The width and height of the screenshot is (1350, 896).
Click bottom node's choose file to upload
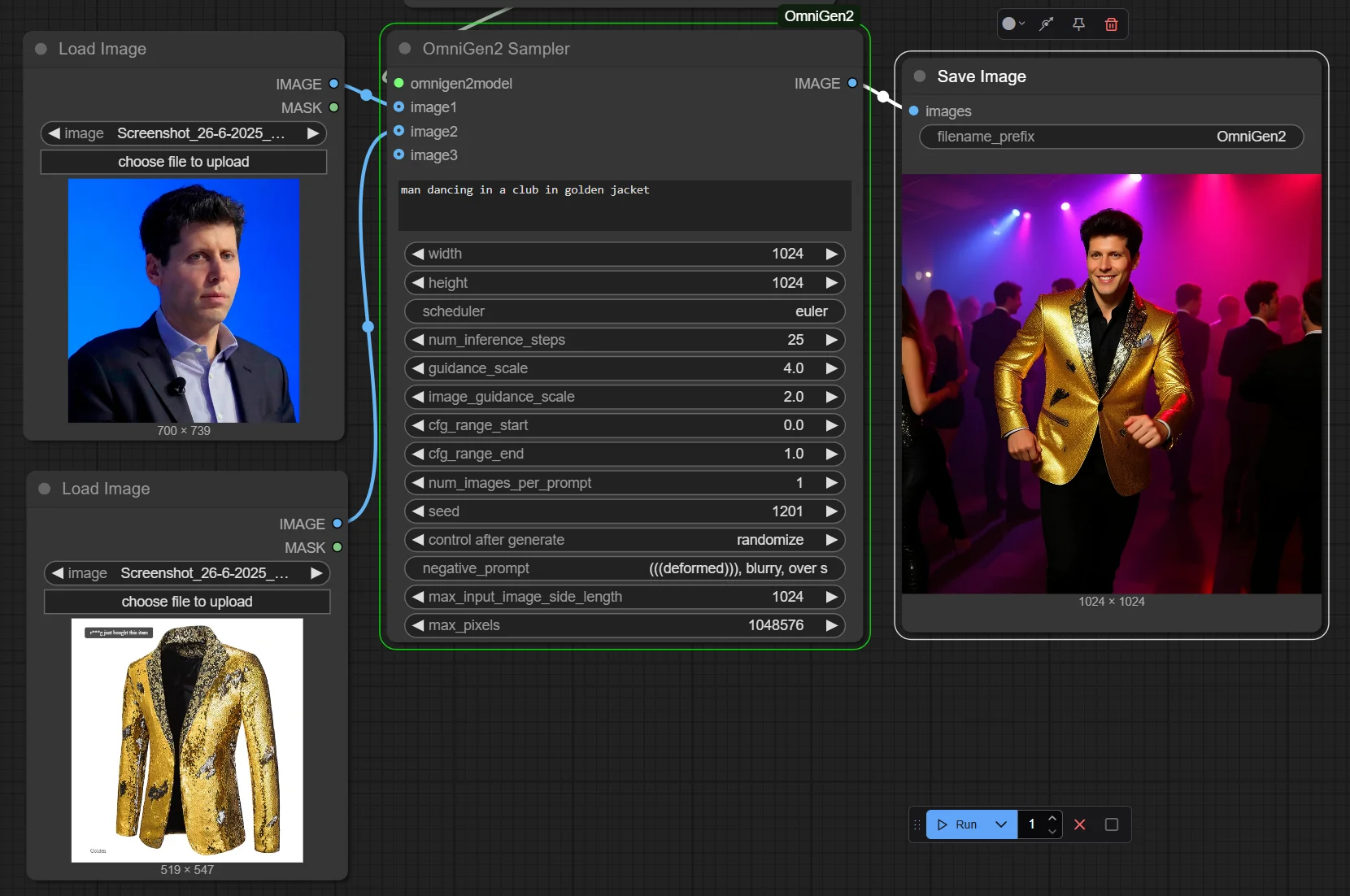click(187, 602)
